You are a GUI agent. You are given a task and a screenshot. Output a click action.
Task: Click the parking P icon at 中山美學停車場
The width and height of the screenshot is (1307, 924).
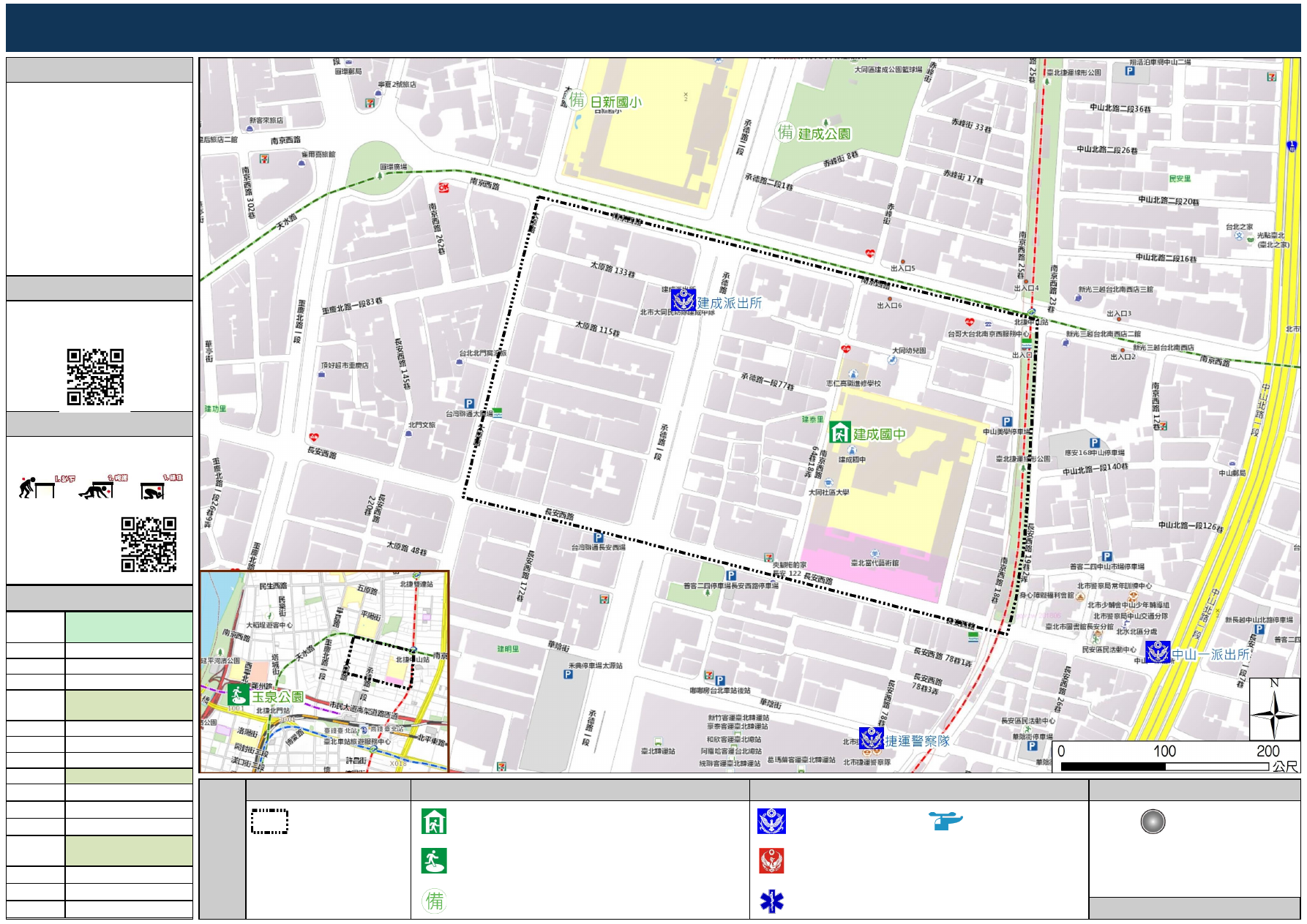[1007, 421]
